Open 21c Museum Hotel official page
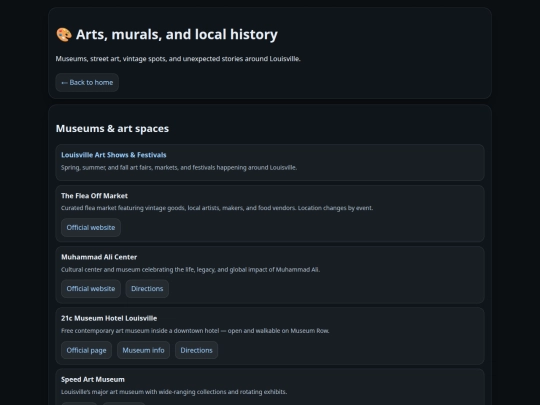Viewport: 540px width, 405px height. 86,350
